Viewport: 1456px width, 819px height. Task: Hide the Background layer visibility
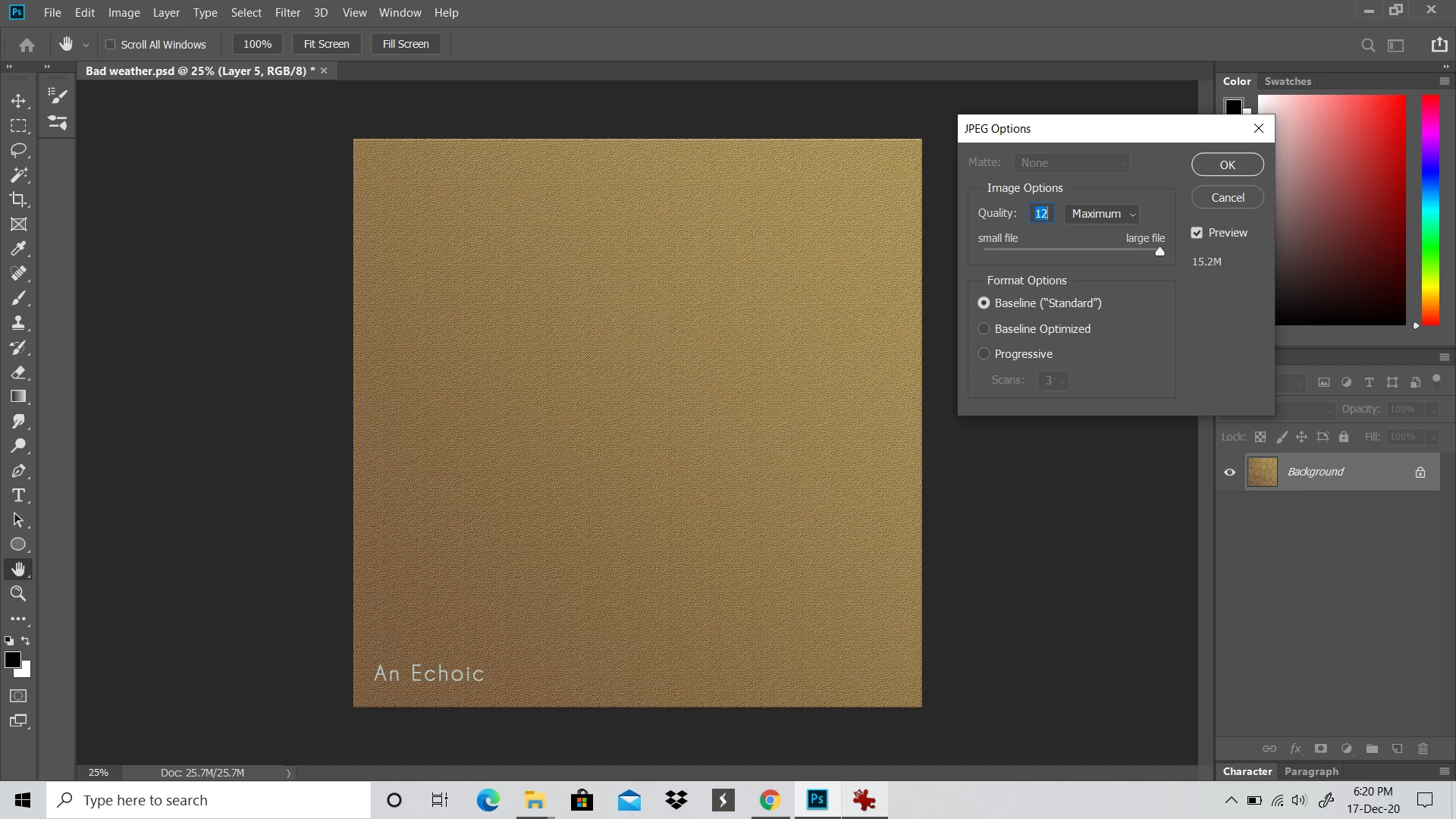pos(1229,472)
